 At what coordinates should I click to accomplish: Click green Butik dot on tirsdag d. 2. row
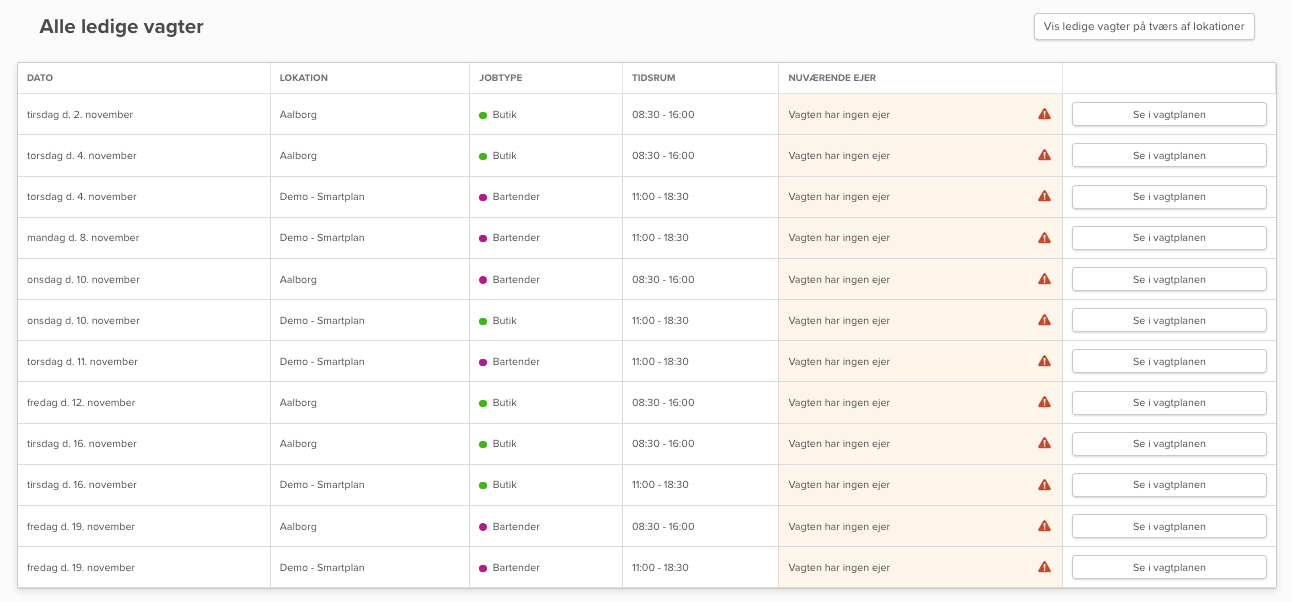[x=483, y=115]
